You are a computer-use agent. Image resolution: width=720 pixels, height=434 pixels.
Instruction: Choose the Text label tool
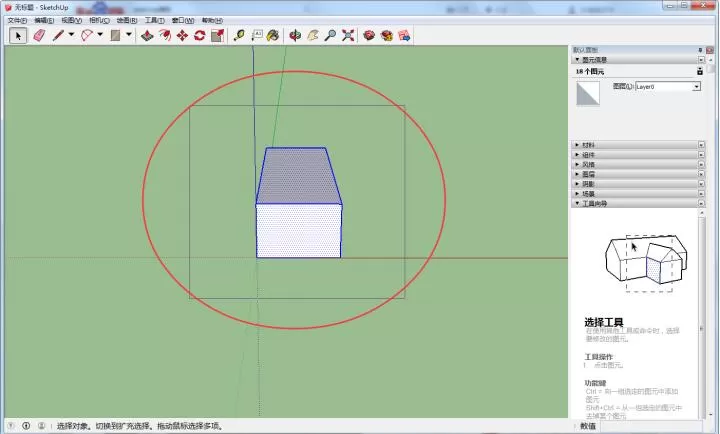click(x=256, y=35)
